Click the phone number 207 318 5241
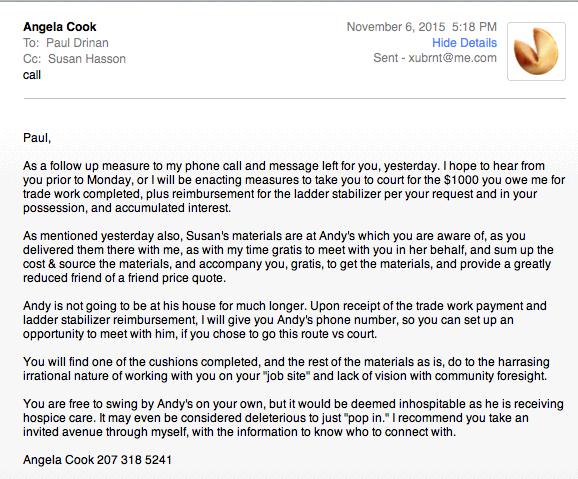The image size is (578, 479). [x=134, y=460]
